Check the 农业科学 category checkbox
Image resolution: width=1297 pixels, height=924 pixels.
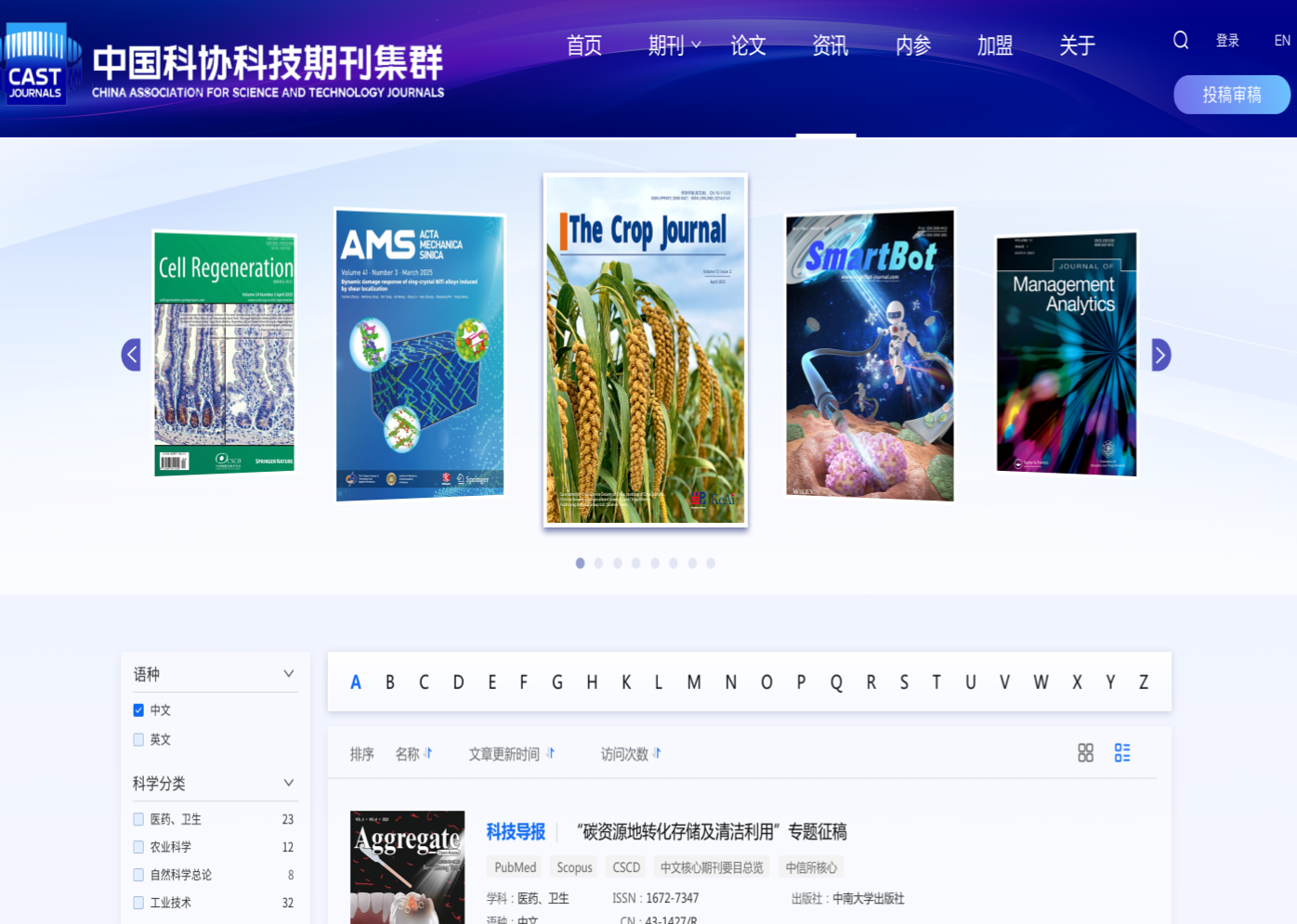138,847
